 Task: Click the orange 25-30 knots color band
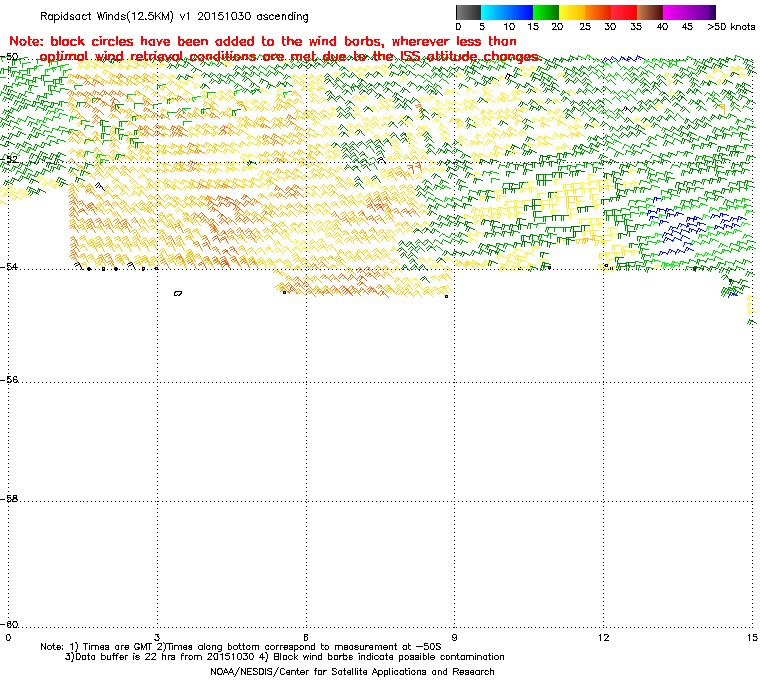point(598,12)
